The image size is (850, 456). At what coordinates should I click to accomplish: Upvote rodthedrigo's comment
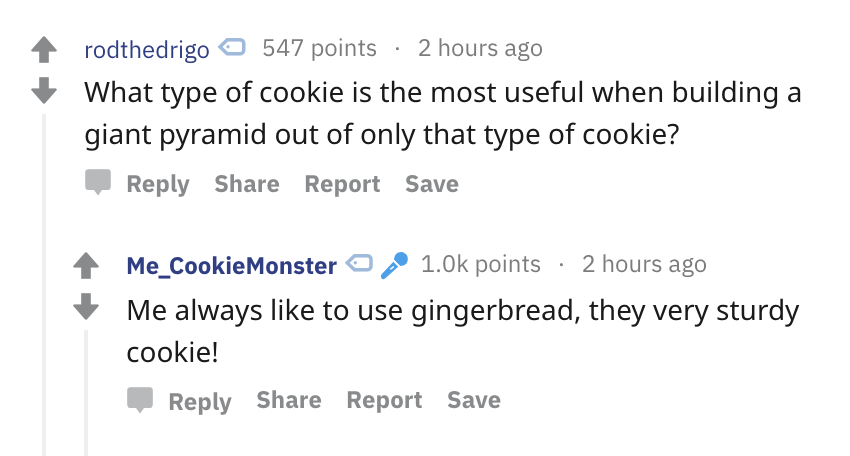click(x=44, y=49)
